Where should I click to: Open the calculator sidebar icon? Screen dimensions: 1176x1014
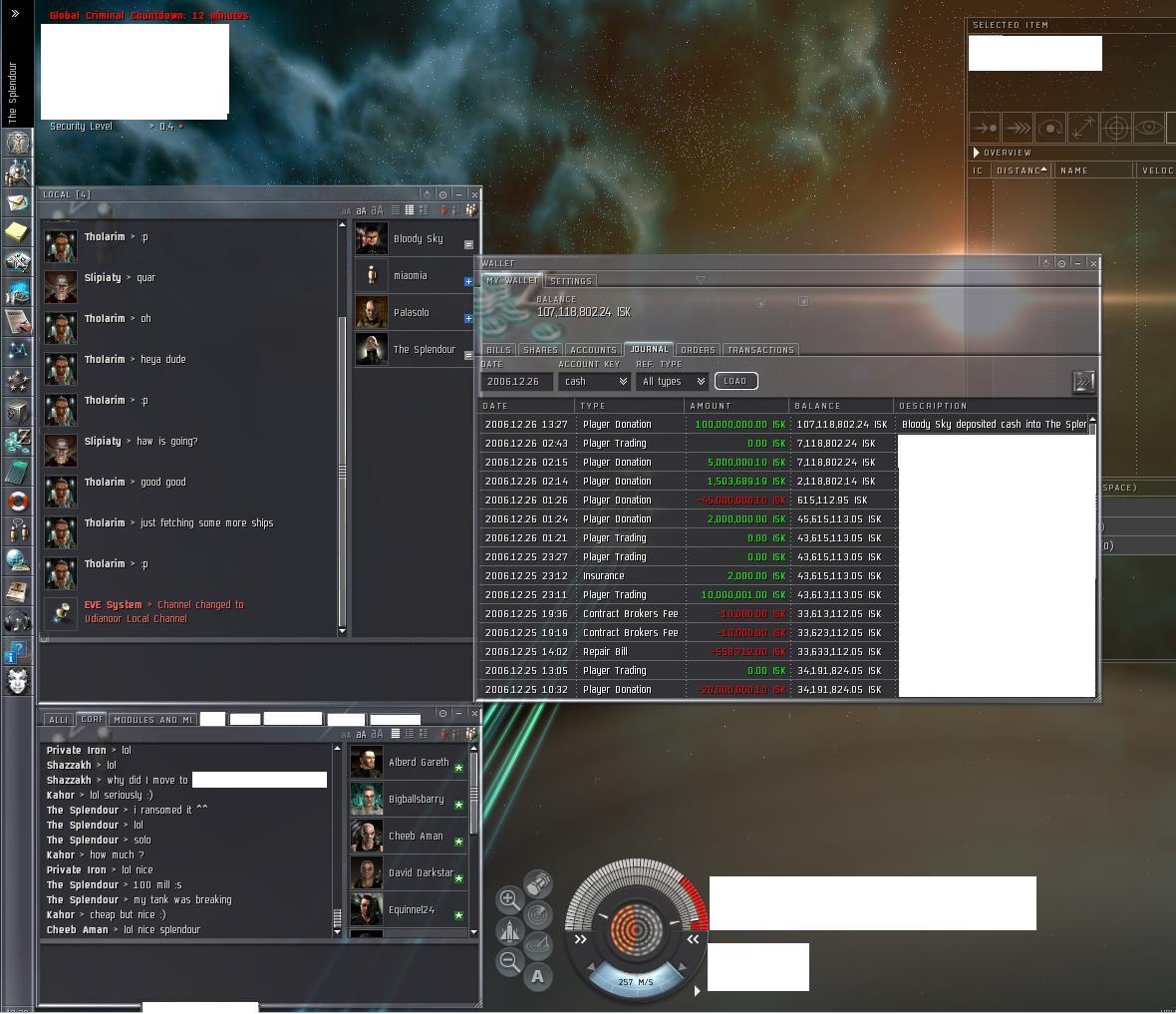(x=17, y=472)
